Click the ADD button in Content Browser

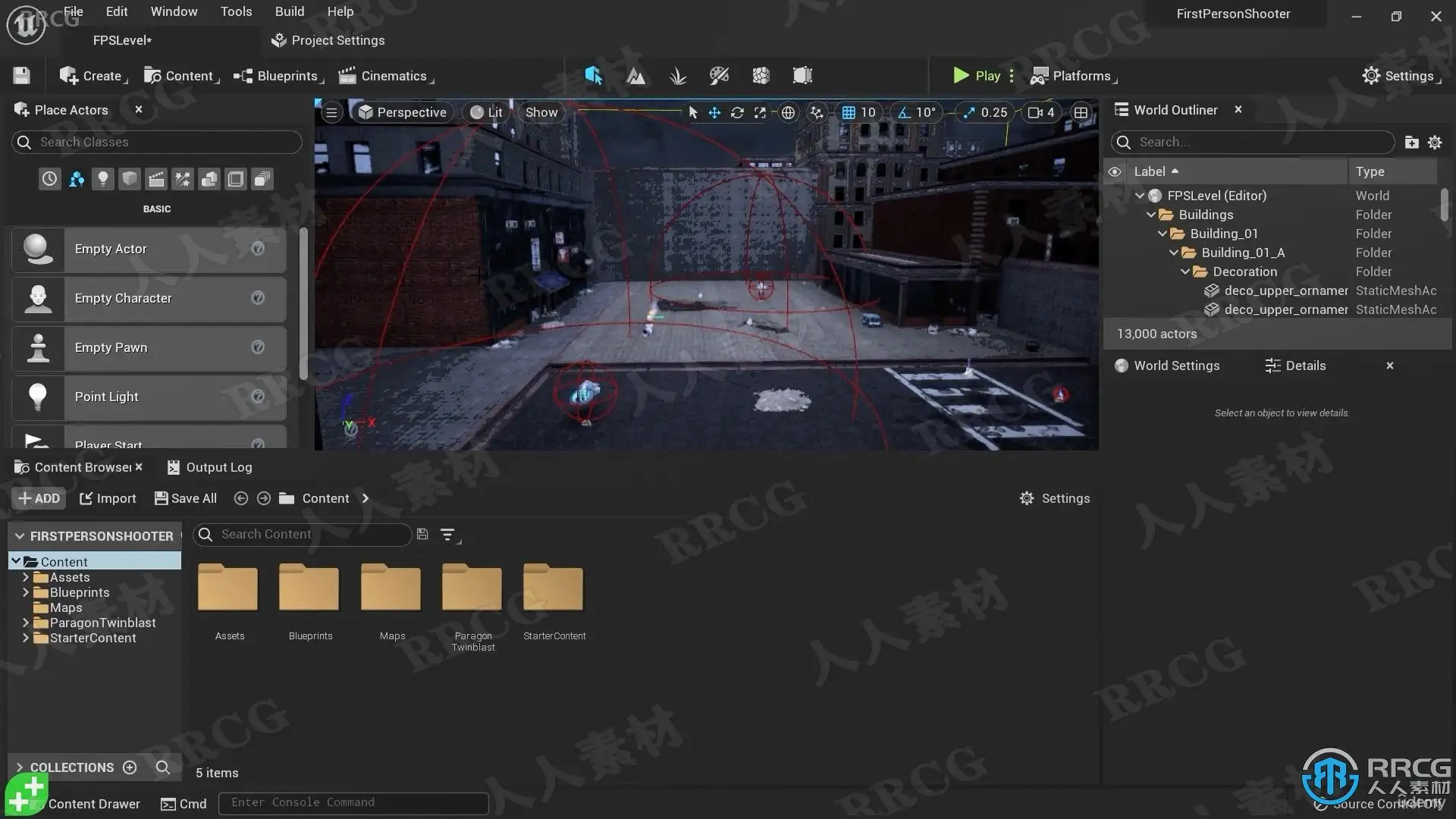click(x=39, y=498)
